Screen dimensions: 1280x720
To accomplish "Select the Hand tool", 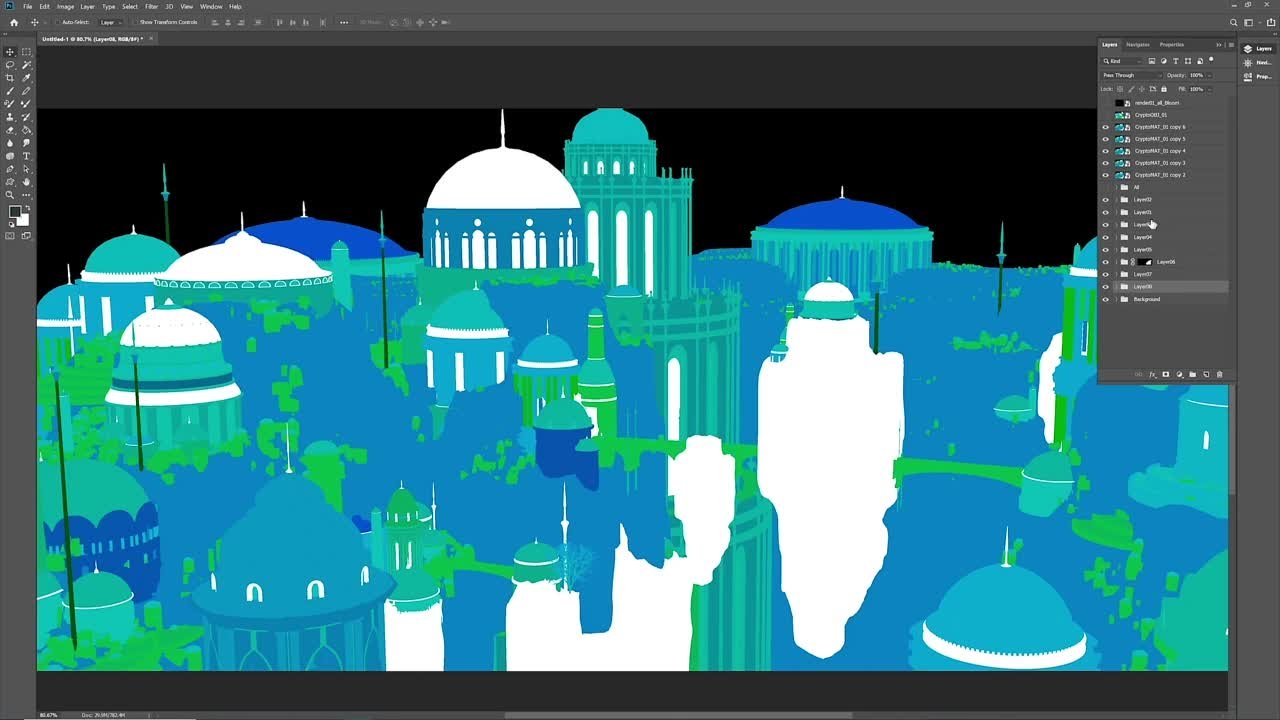I will tap(26, 182).
